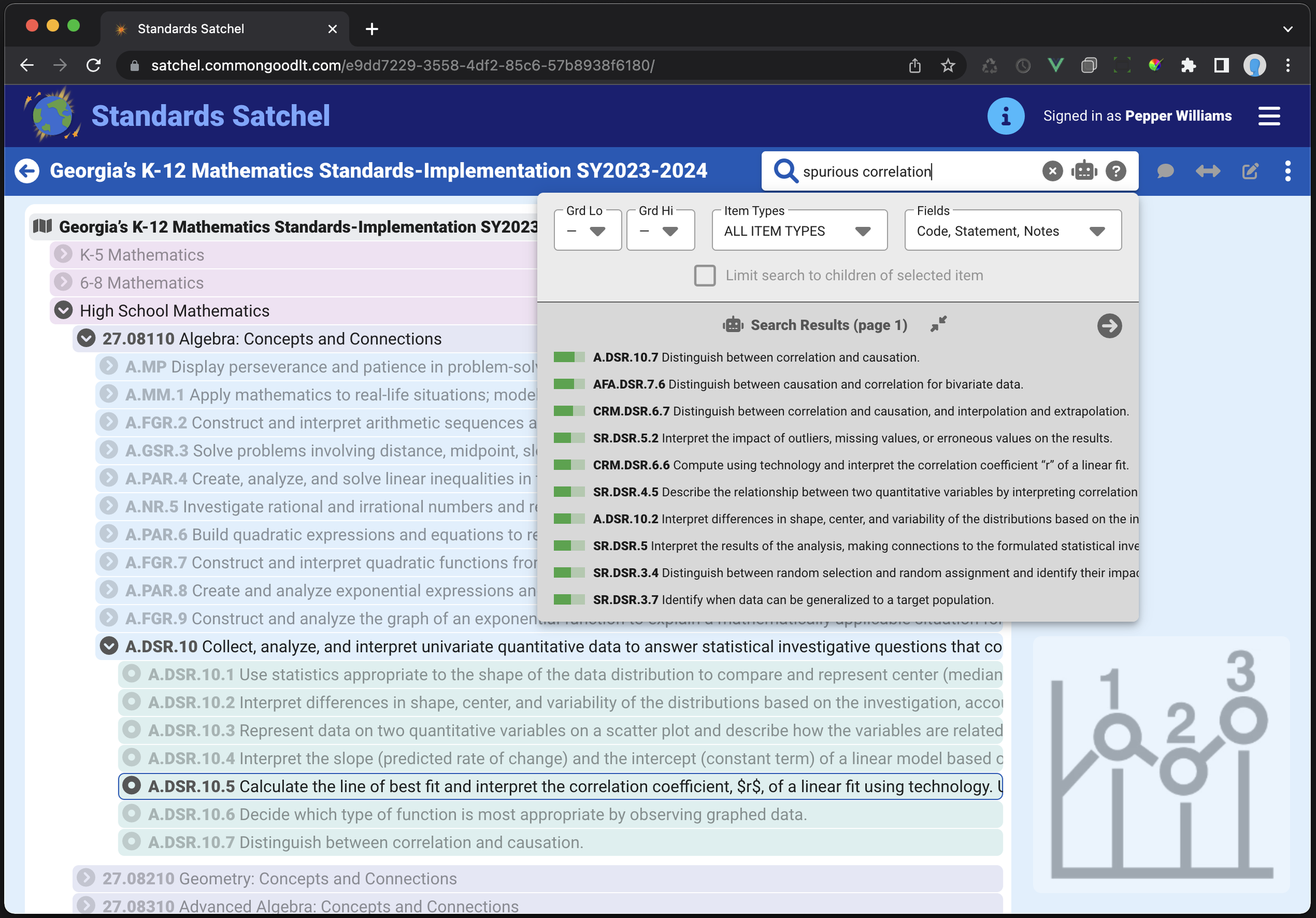Click inside the spurious correlation search field
This screenshot has width=1316, height=918.
[917, 171]
